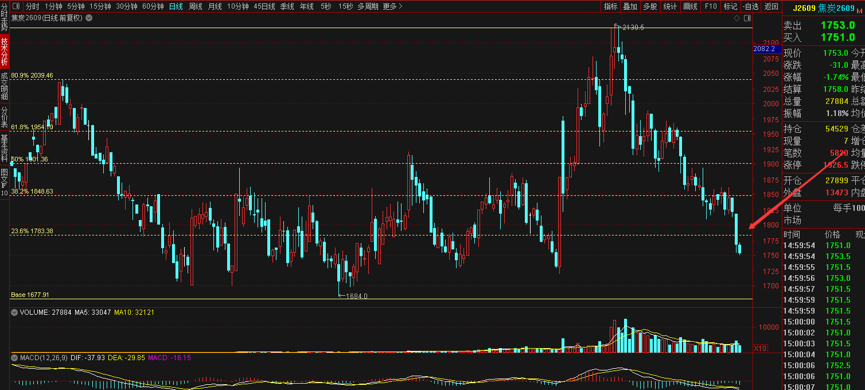Image resolution: width=865 pixels, height=390 pixels.
Task: Toggle the side panel icon beside the diamond
Action: (746, 18)
